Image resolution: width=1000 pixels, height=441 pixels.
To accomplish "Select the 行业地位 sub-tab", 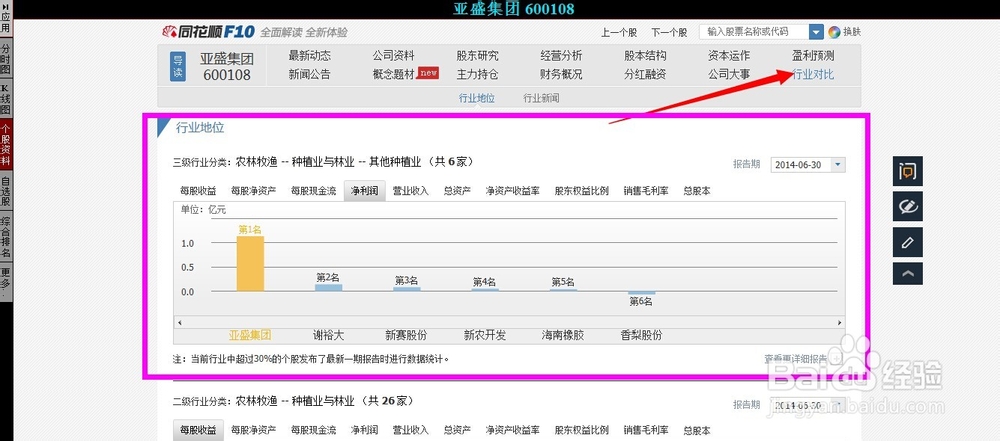I will point(476,98).
